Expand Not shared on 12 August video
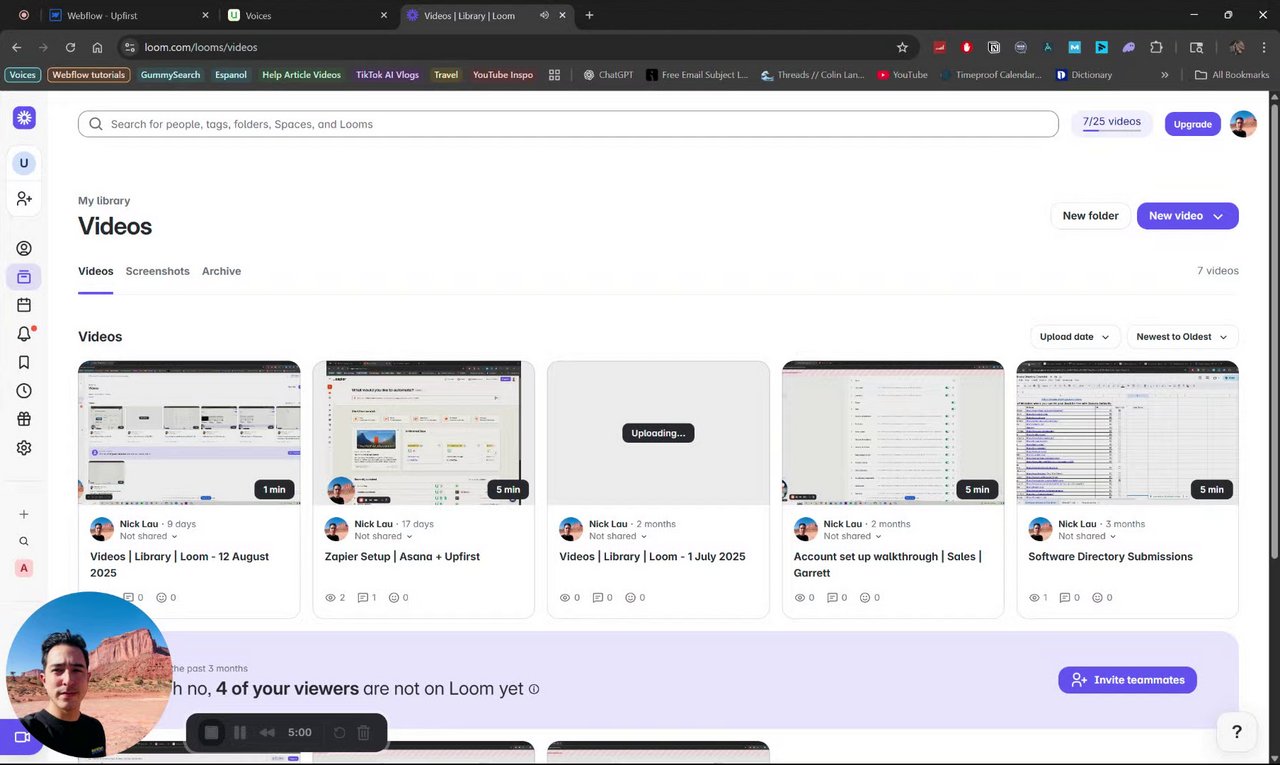 tap(149, 536)
